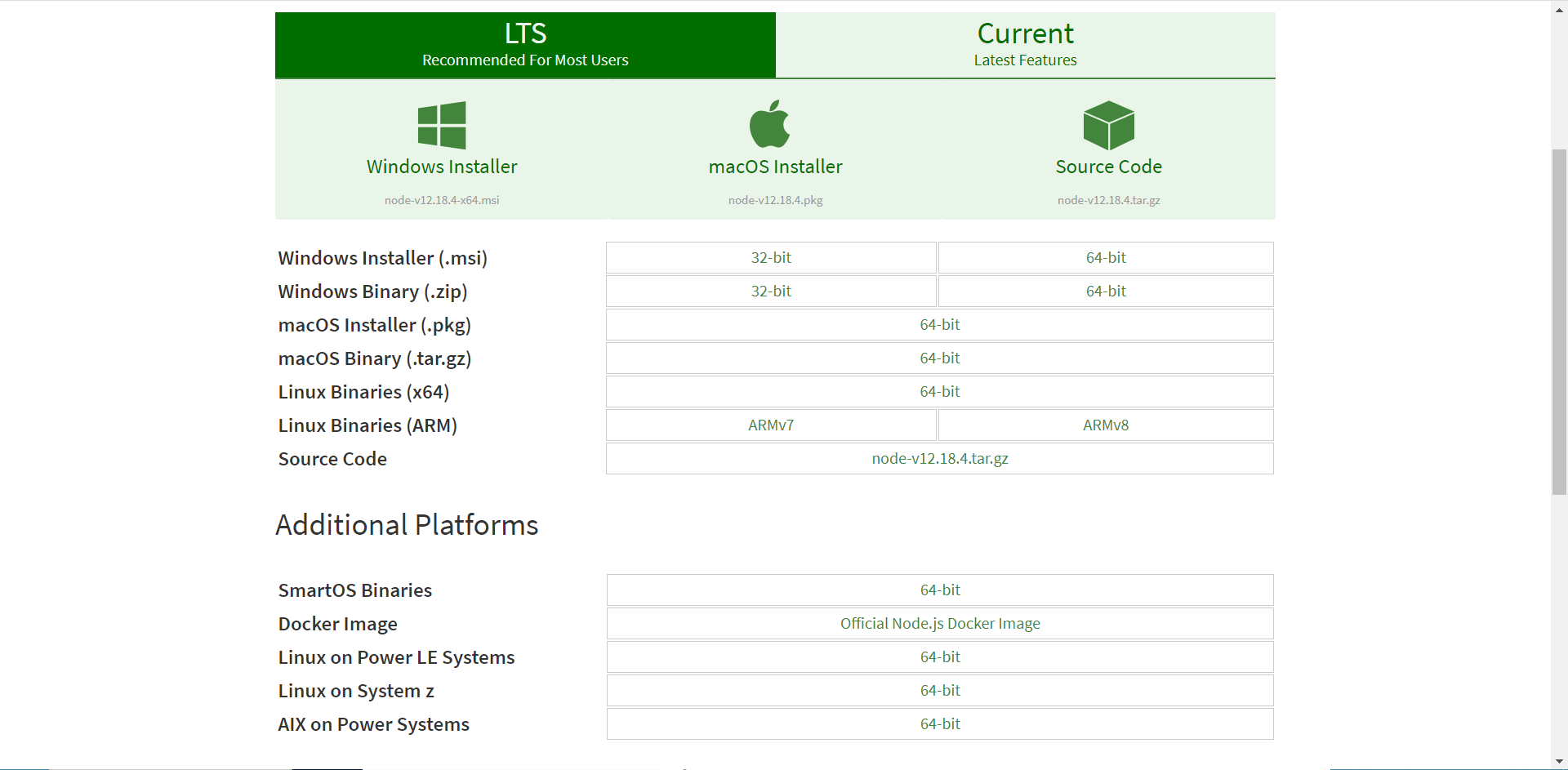Switch to the LTS tab

click(x=525, y=45)
